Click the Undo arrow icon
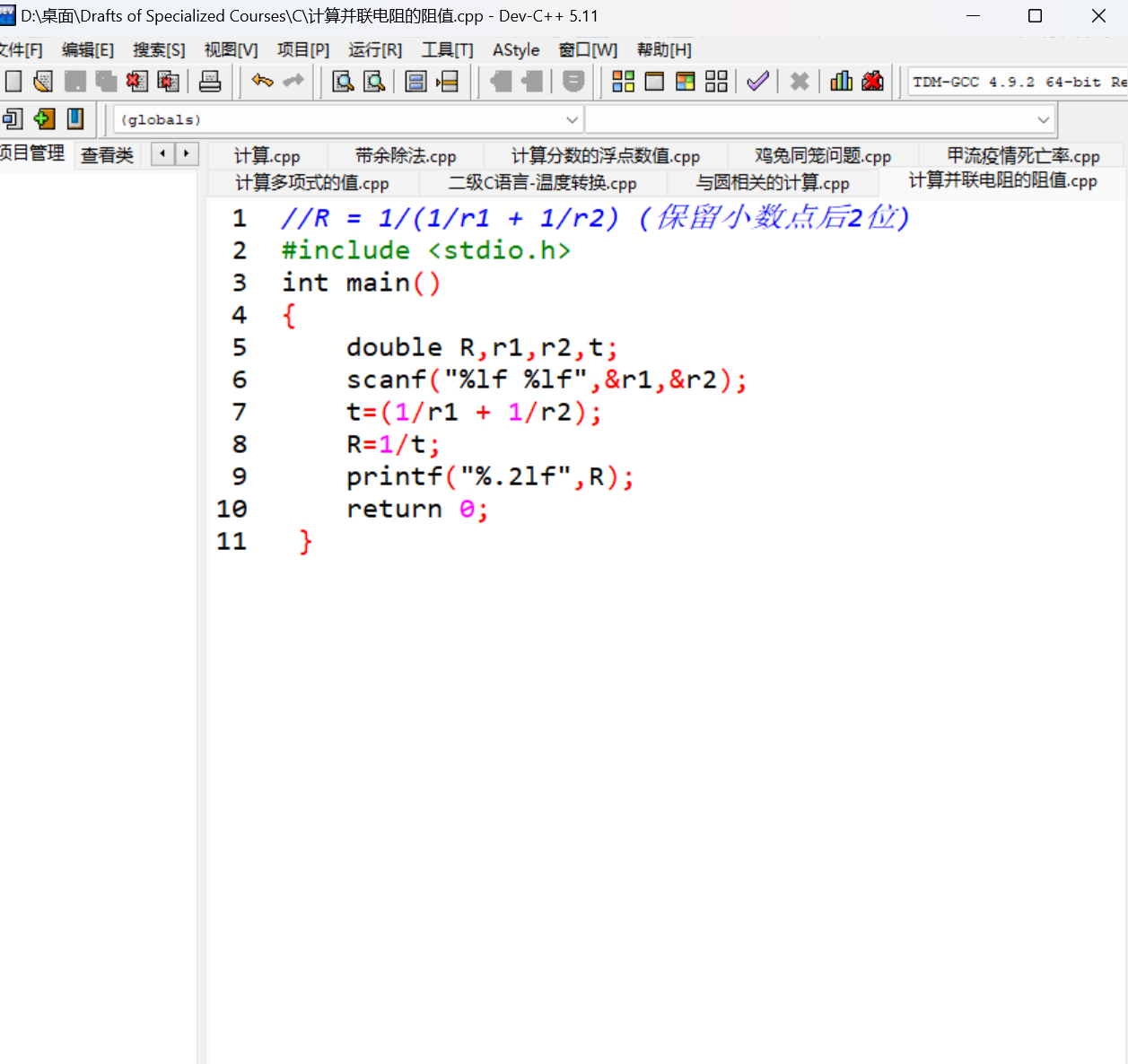The height and width of the screenshot is (1064, 1128). [x=262, y=82]
